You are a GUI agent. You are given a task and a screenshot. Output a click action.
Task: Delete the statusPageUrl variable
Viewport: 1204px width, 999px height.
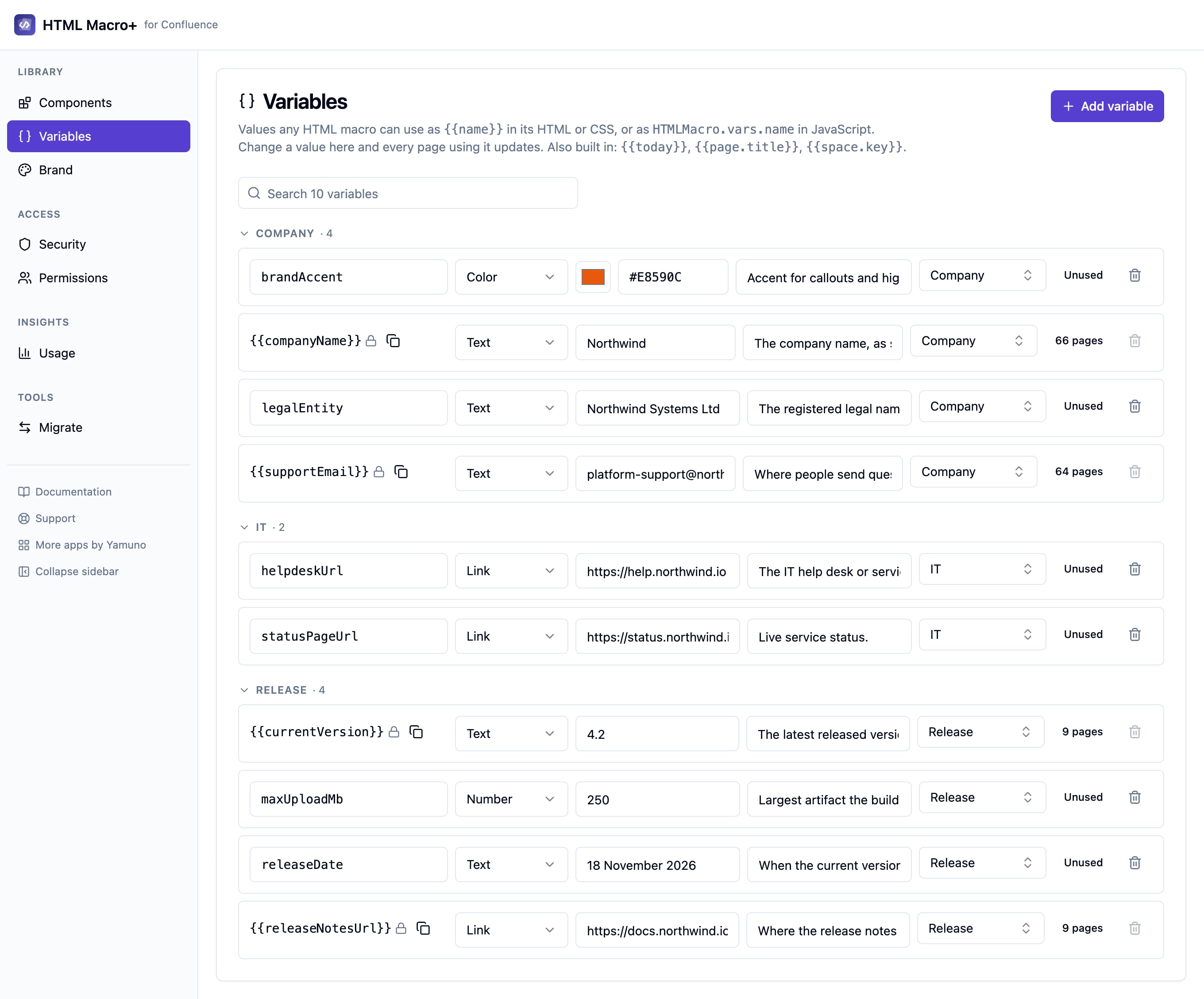point(1135,634)
